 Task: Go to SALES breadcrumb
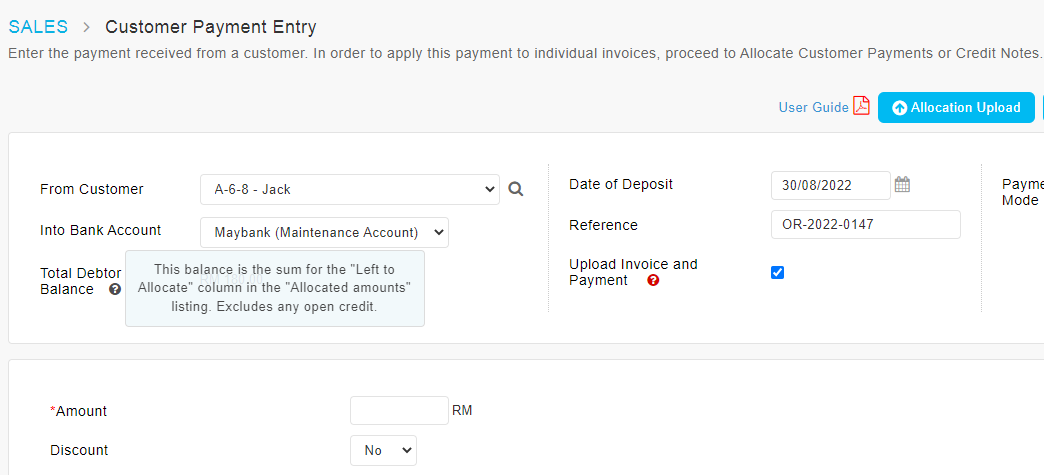38,27
